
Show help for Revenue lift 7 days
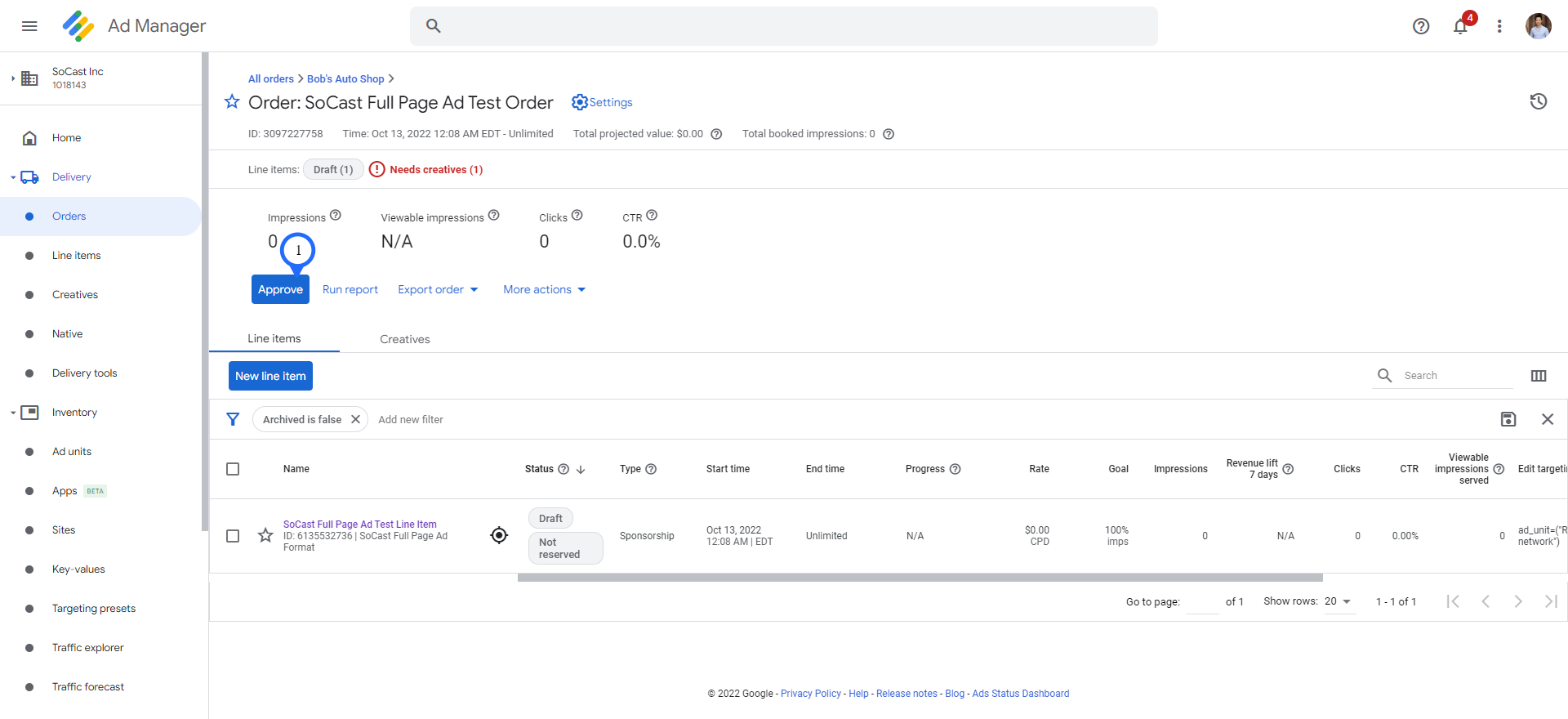(1288, 469)
